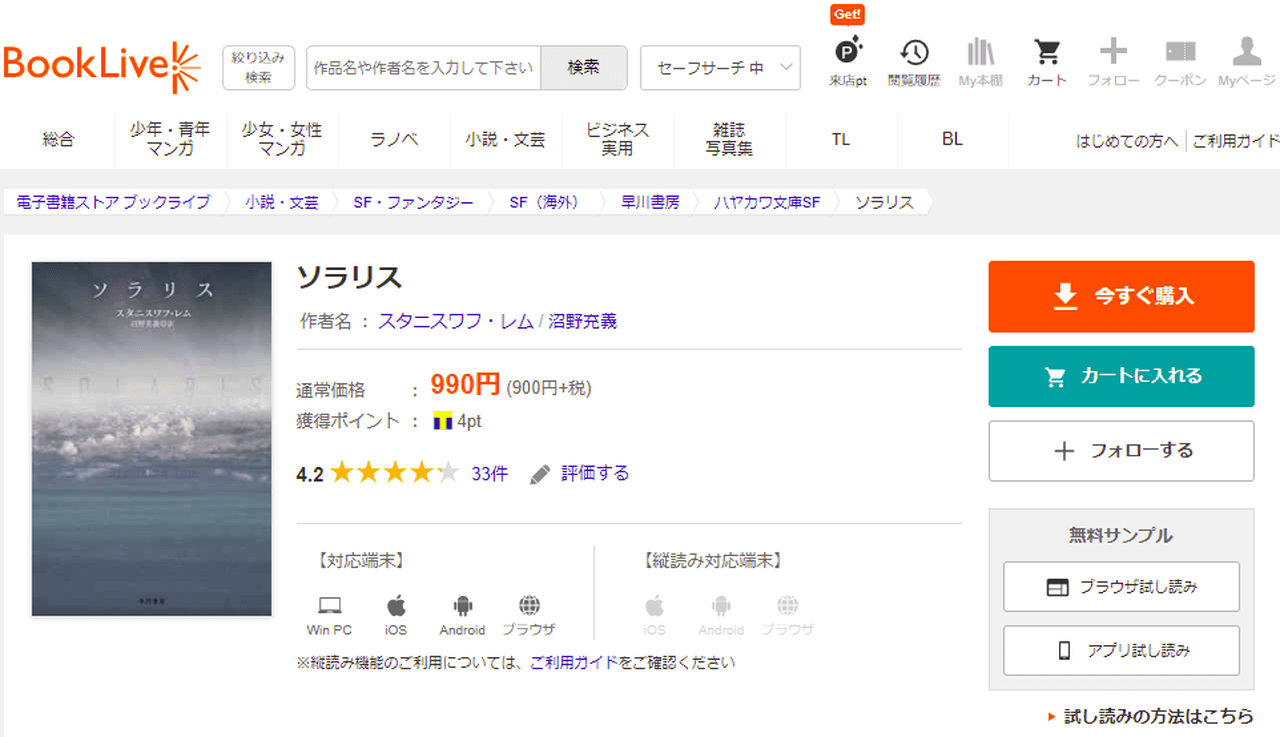This screenshot has height=737, width=1280.
Task: Open the 来店pt points icon
Action: [x=848, y=54]
